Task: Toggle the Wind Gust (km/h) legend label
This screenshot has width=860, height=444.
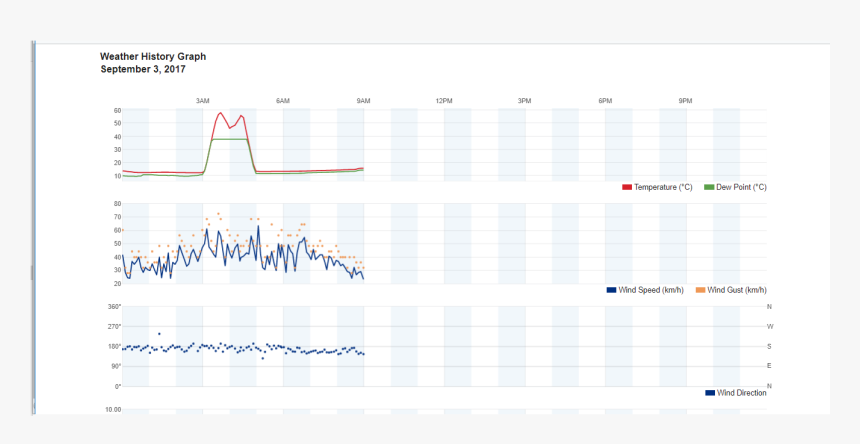Action: [x=736, y=290]
